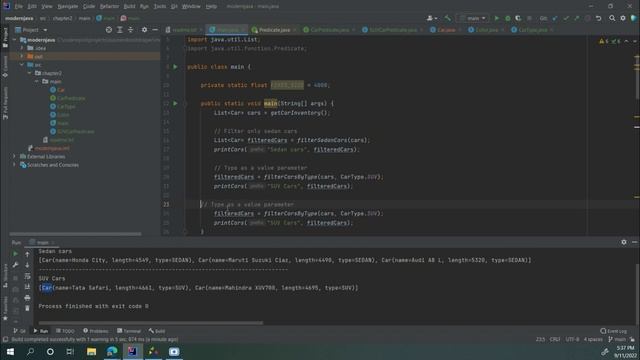Image resolution: width=640 pixels, height=360 pixels.
Task: Click horizontal scrollbar in Run console
Action: coord(151,323)
